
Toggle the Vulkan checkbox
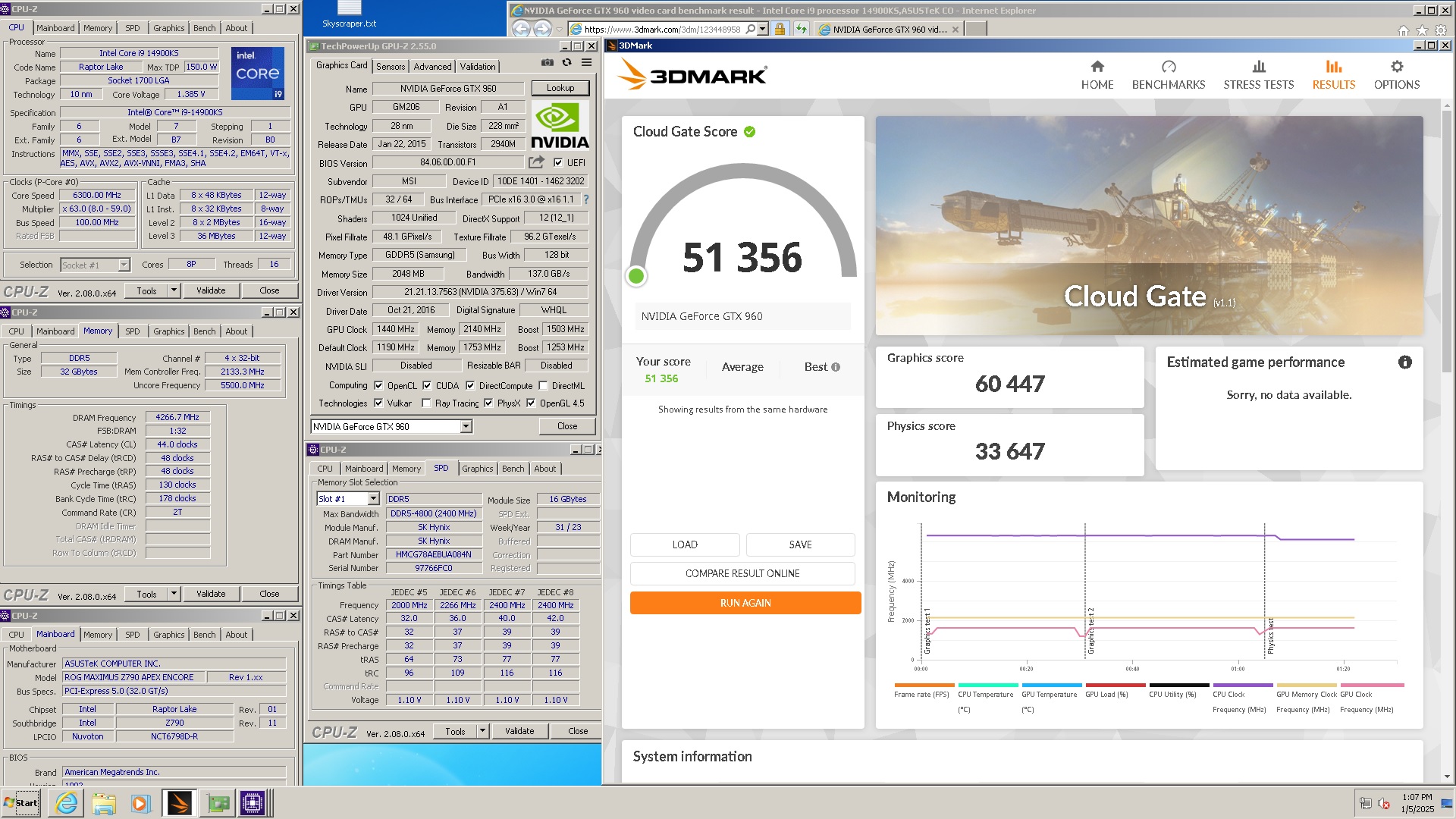[378, 403]
